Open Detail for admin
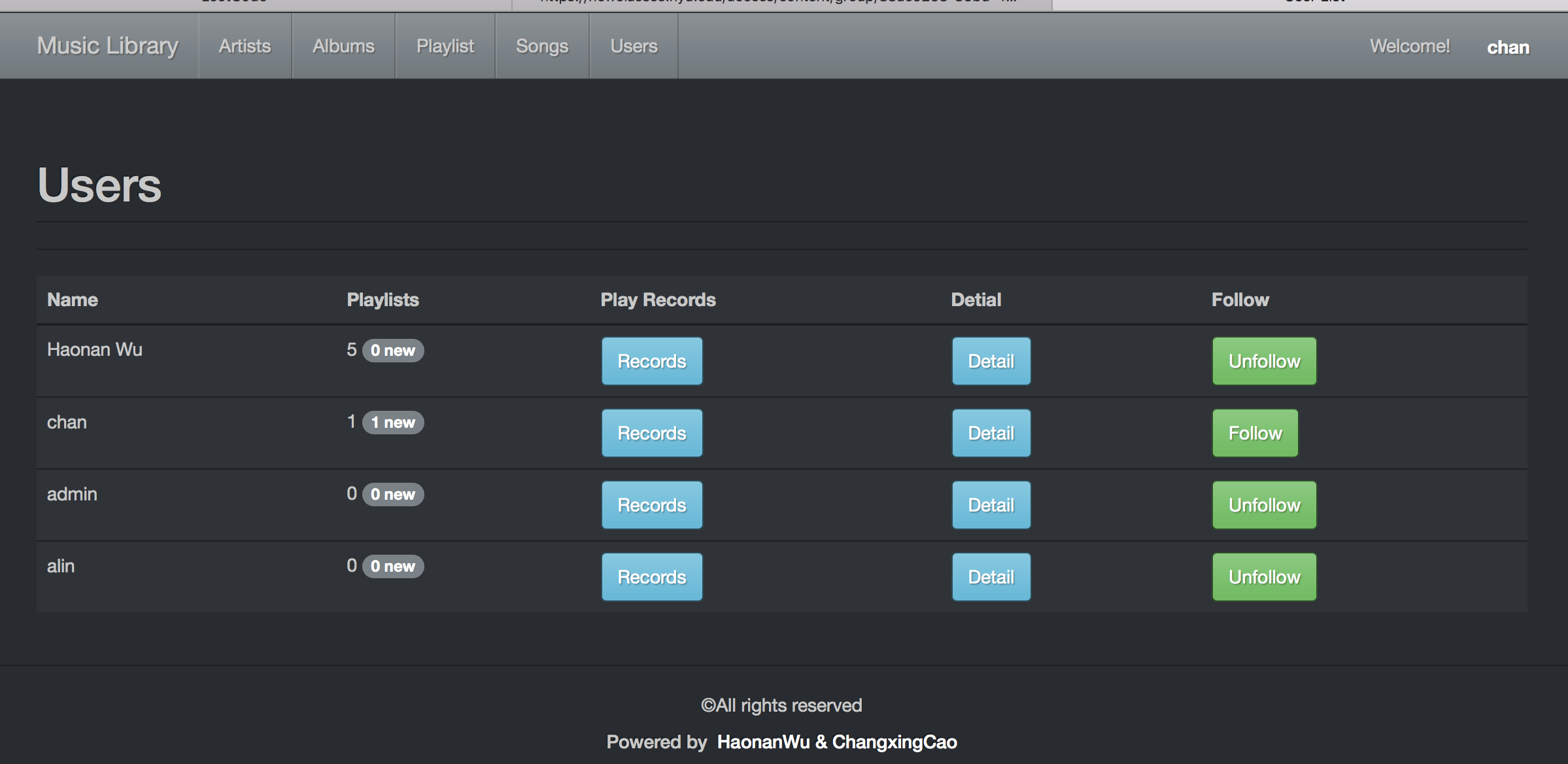 click(x=991, y=505)
